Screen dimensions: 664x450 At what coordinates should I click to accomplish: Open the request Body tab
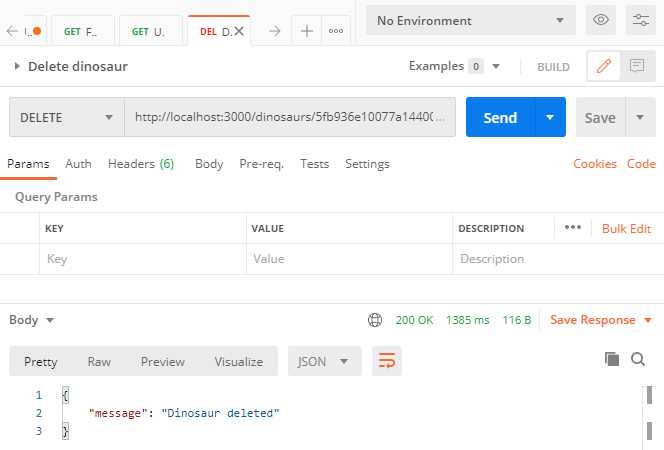209,164
